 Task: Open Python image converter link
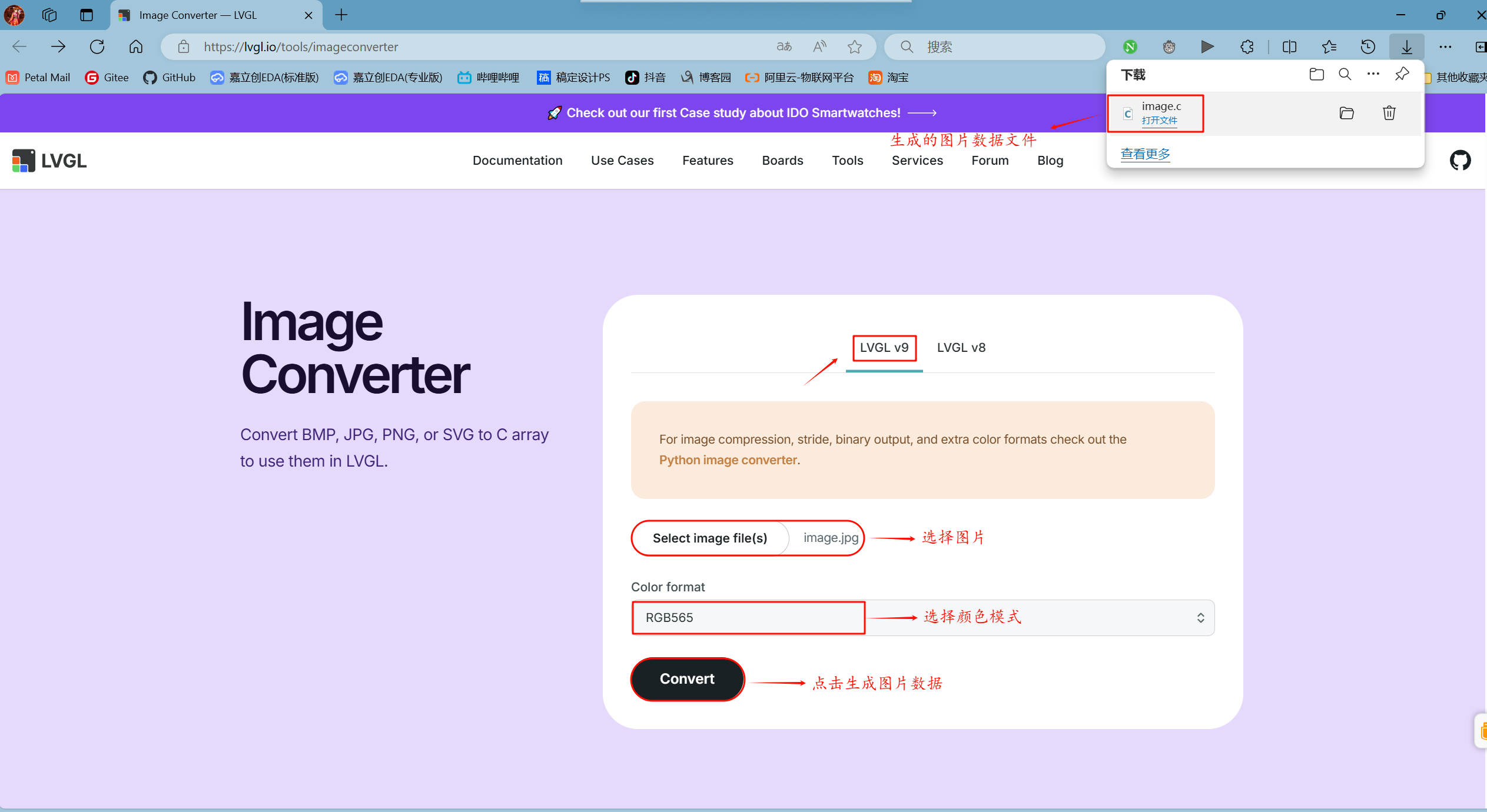pyautogui.click(x=727, y=460)
